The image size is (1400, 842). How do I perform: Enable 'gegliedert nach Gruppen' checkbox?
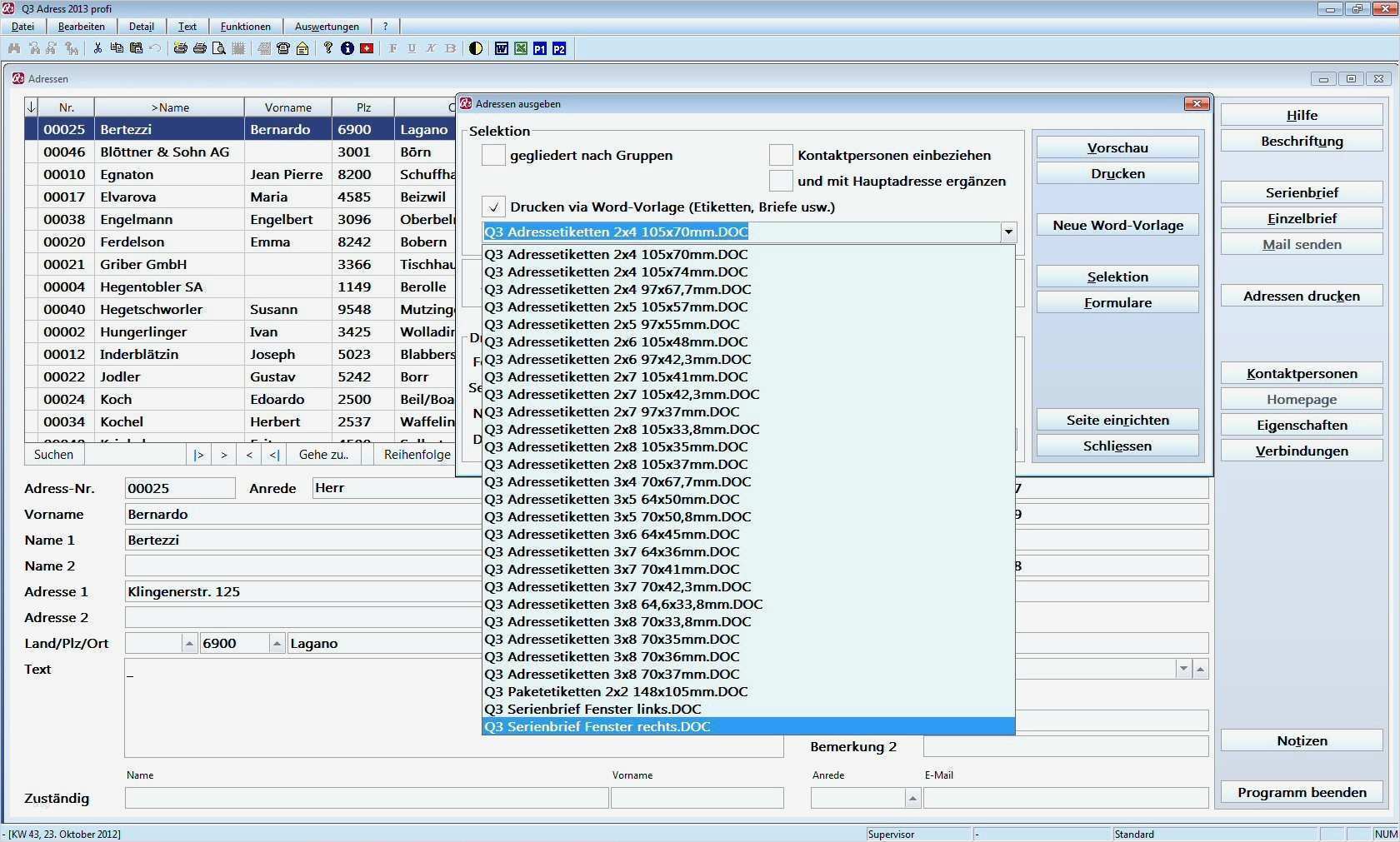[493, 155]
